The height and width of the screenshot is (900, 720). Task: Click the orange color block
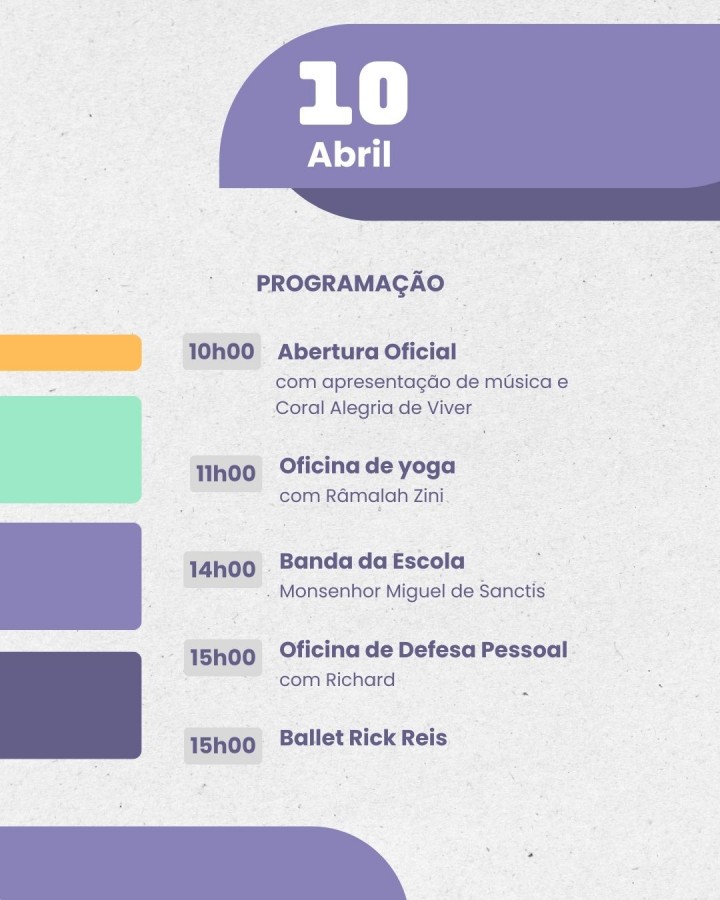click(x=70, y=353)
